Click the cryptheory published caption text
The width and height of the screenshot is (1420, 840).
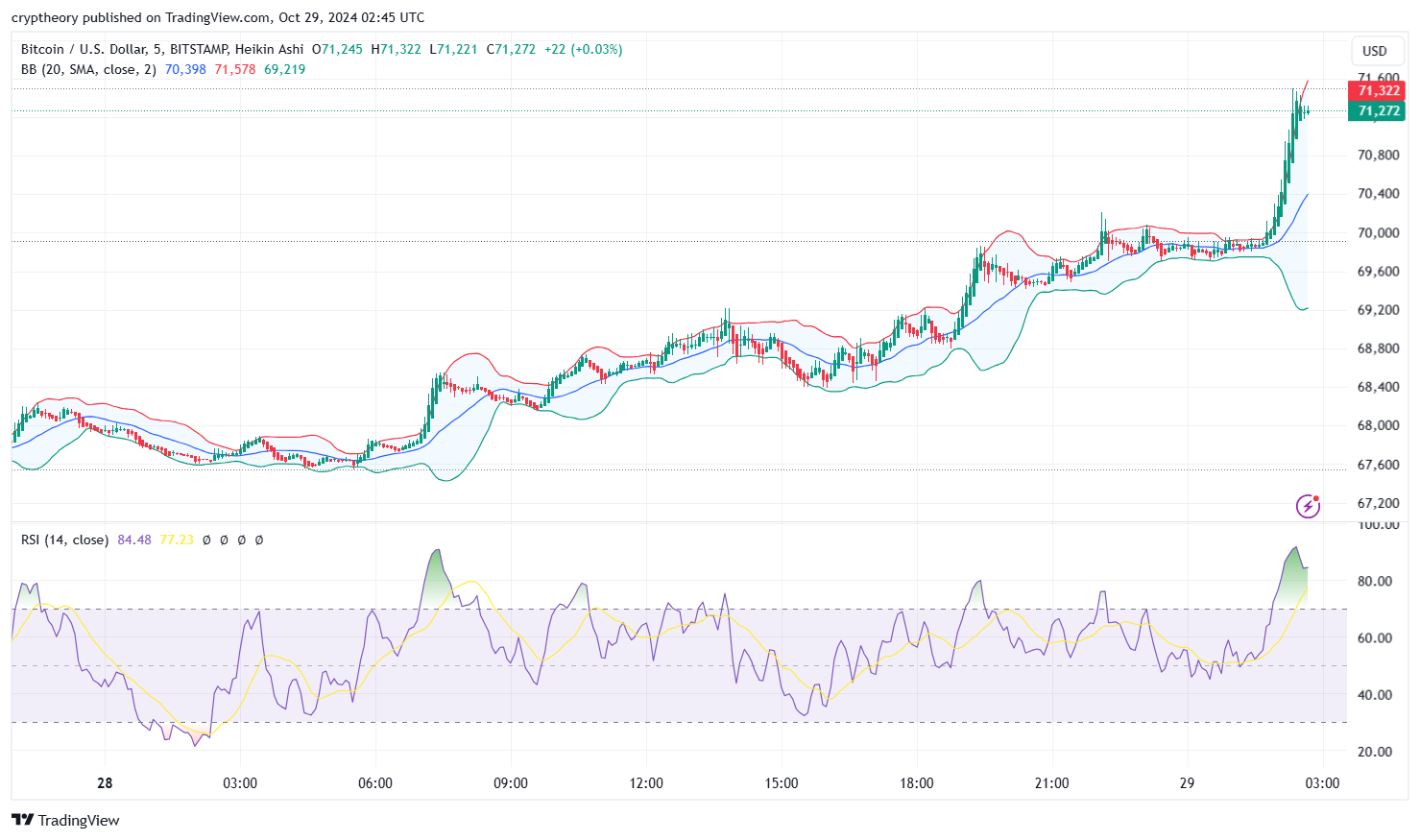coord(218,17)
